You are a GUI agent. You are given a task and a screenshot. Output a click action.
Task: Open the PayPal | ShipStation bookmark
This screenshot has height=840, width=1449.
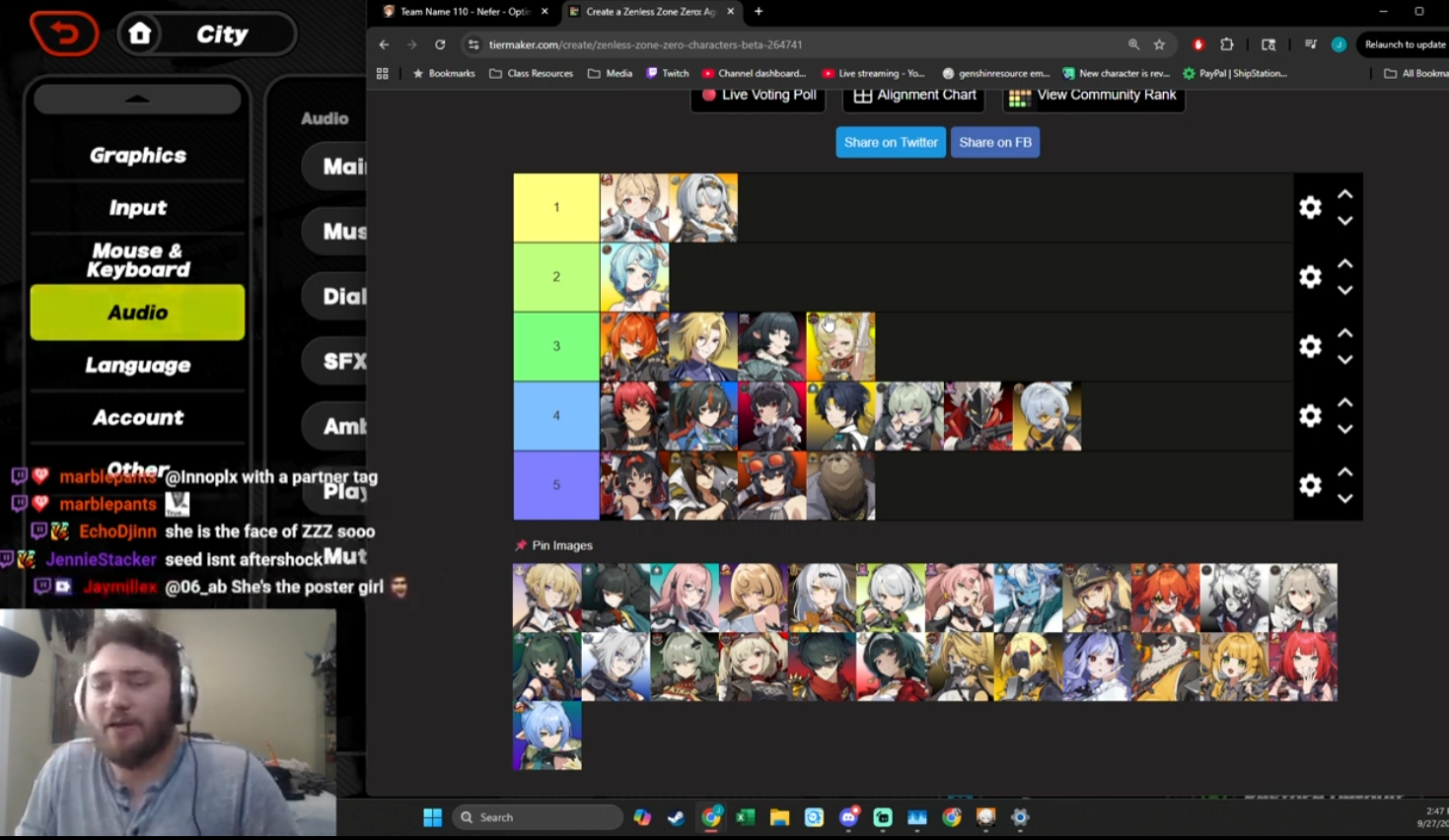(1235, 73)
